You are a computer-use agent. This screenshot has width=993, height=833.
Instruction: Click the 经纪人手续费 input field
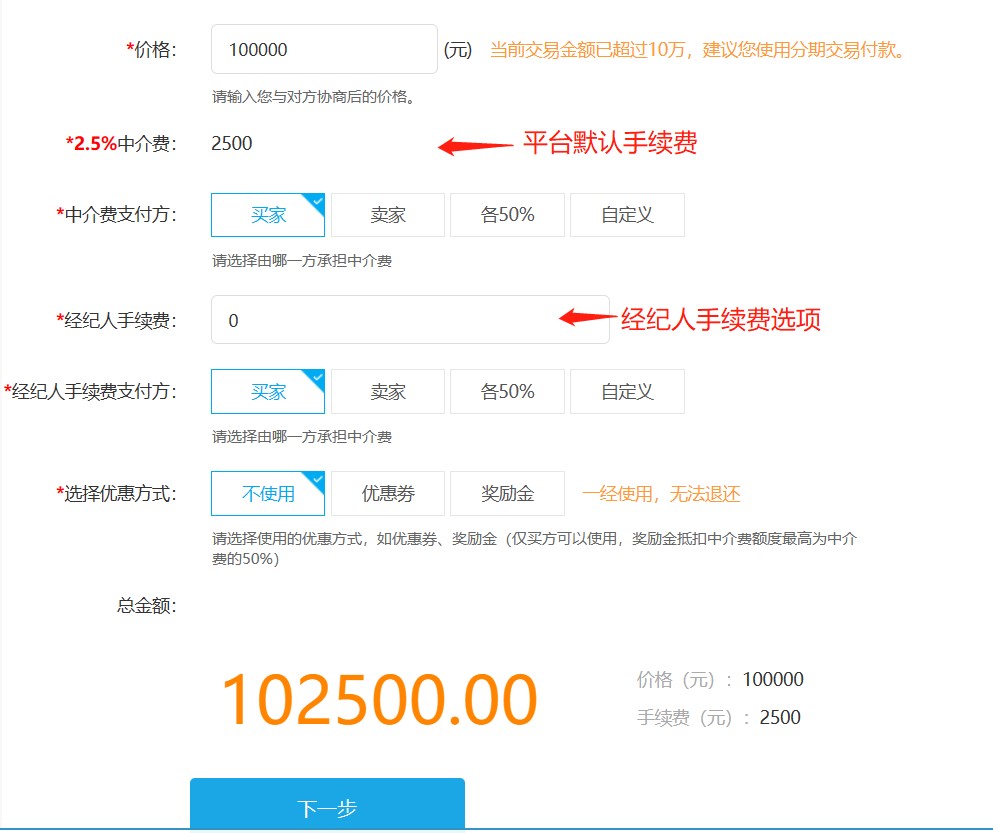click(409, 320)
